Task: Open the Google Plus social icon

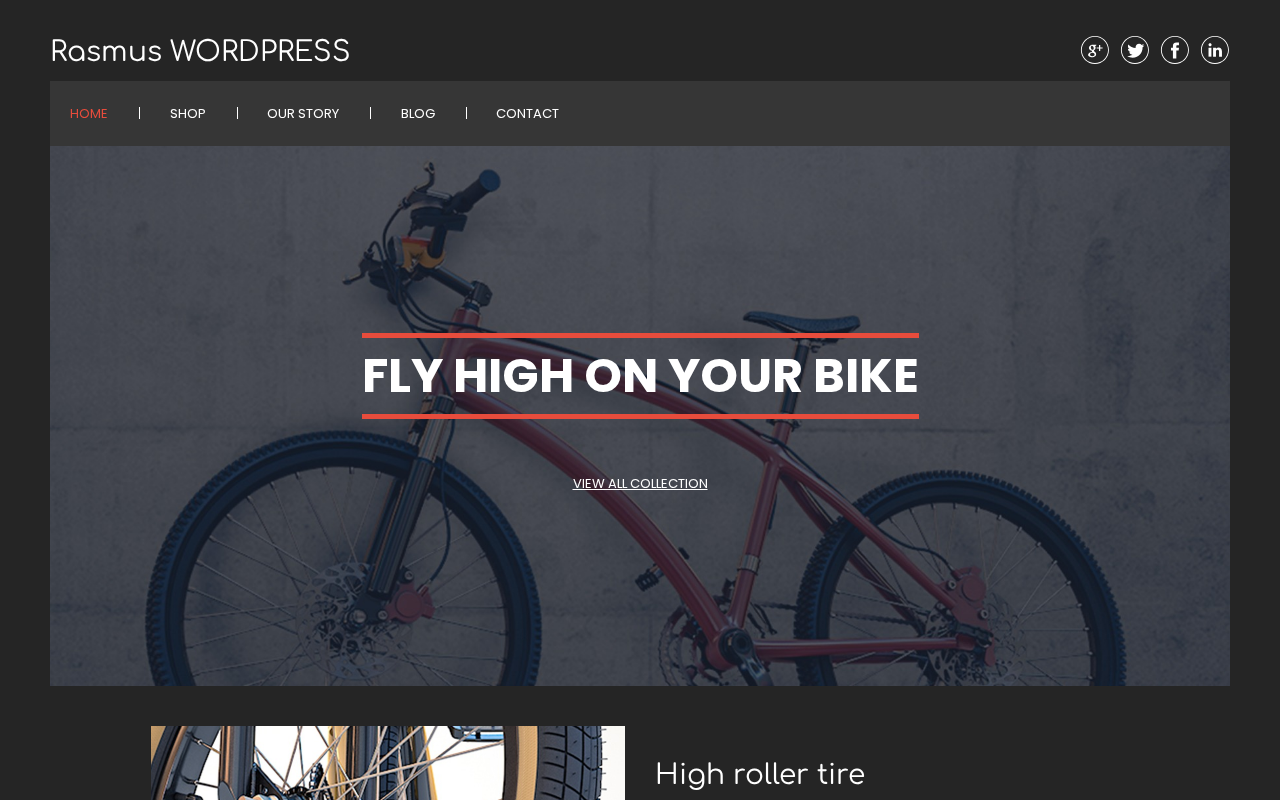Action: (x=1095, y=50)
